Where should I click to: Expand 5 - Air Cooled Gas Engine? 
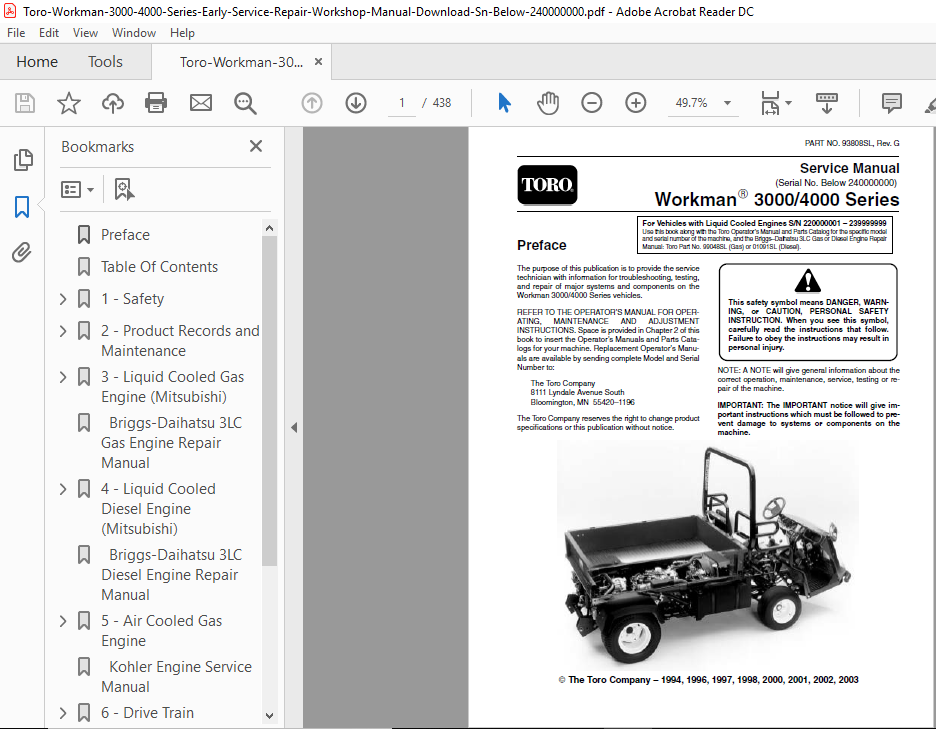click(63, 621)
